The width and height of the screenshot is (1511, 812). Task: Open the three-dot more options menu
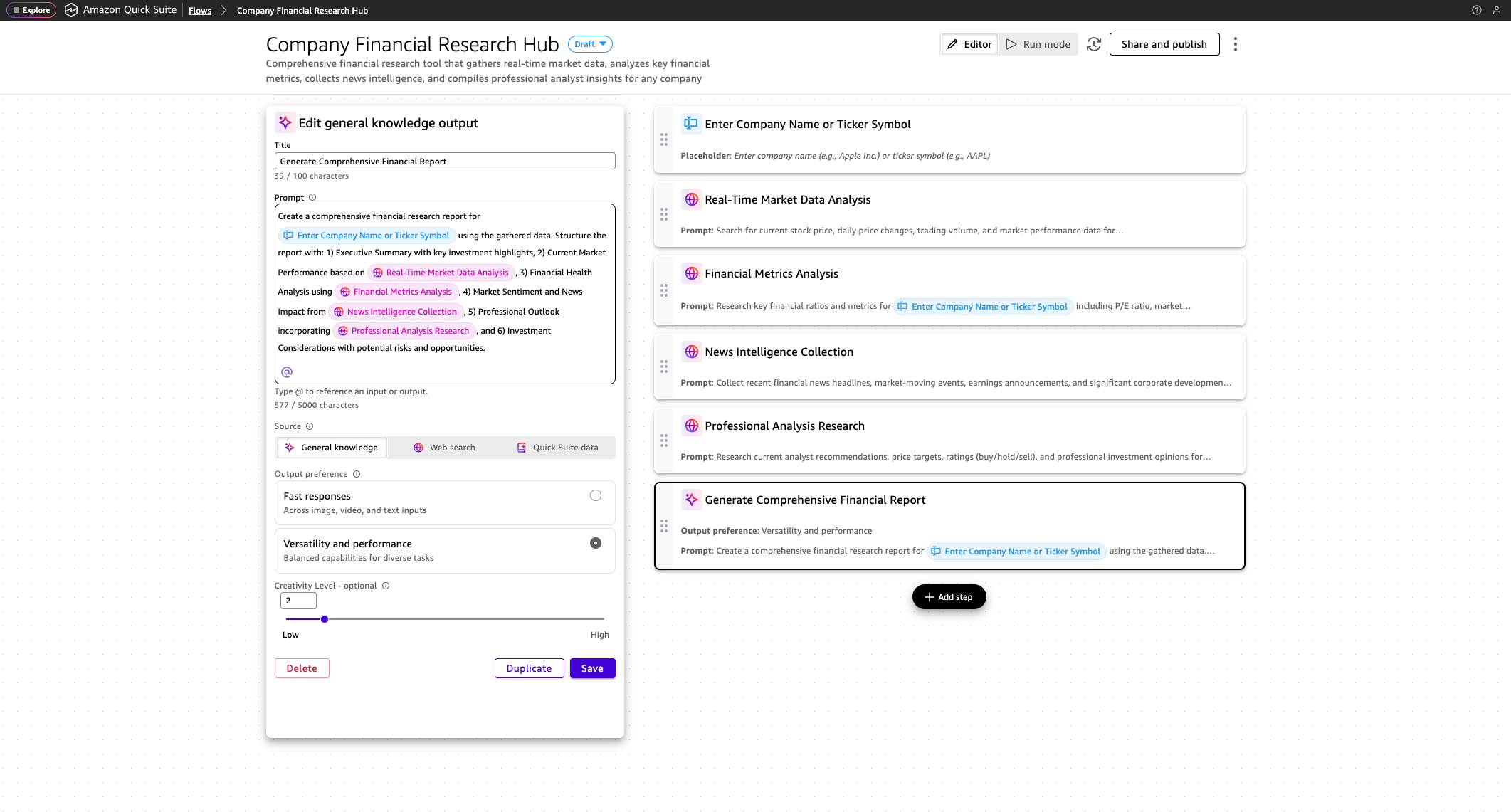click(1235, 44)
